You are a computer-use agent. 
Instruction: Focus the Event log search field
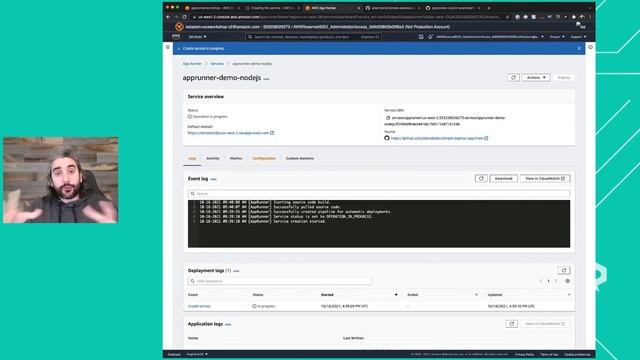click(379, 194)
